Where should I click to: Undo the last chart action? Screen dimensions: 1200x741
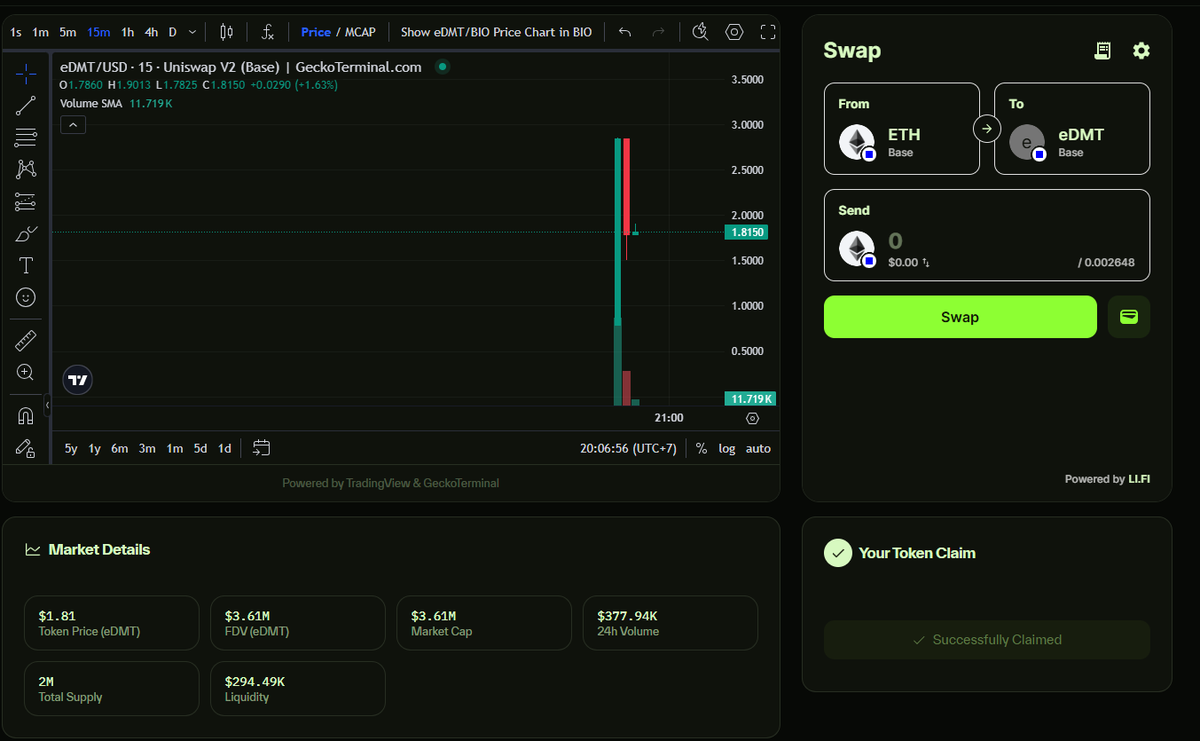625,32
